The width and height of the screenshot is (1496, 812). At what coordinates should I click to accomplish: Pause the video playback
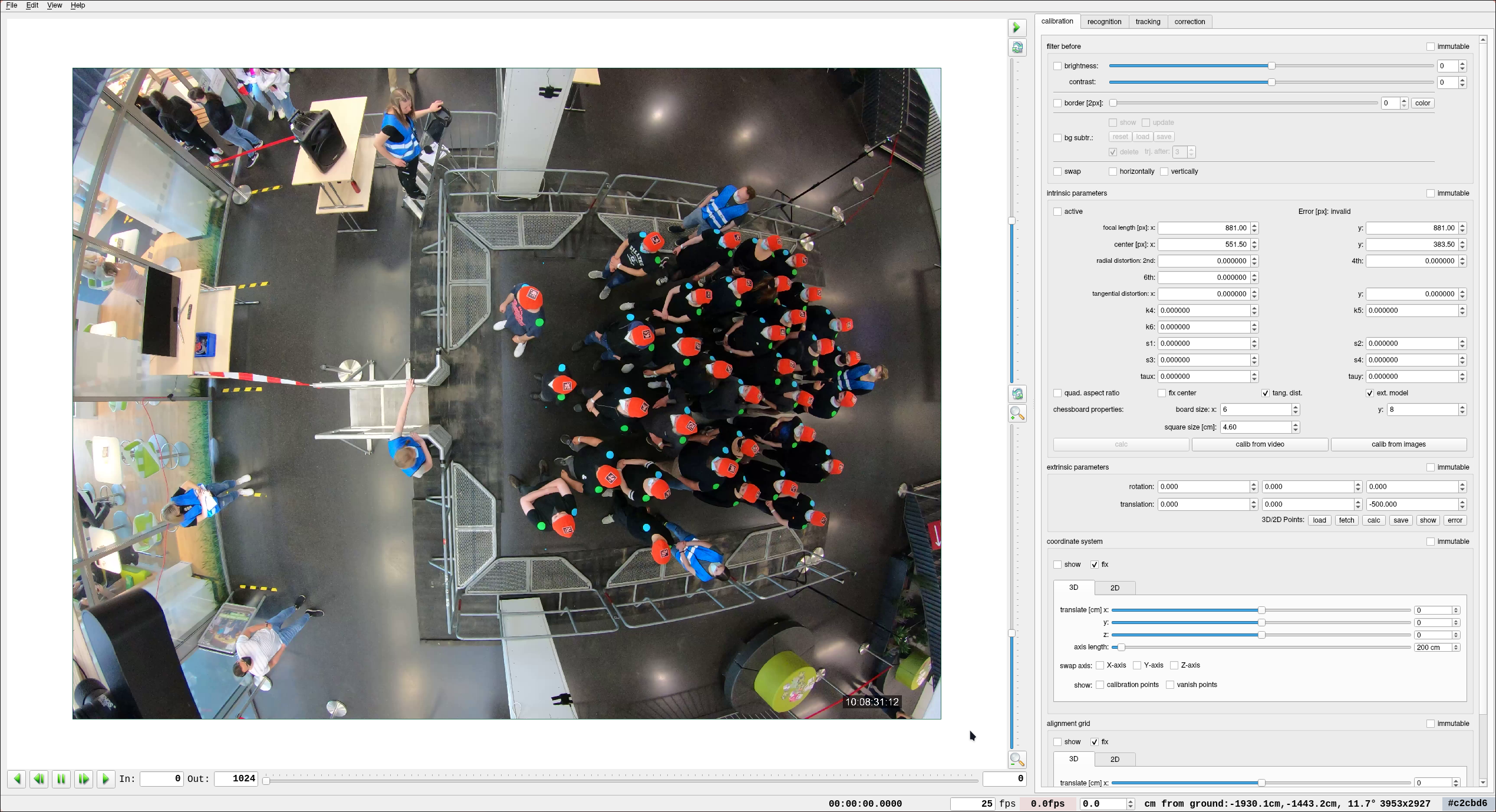(x=61, y=779)
